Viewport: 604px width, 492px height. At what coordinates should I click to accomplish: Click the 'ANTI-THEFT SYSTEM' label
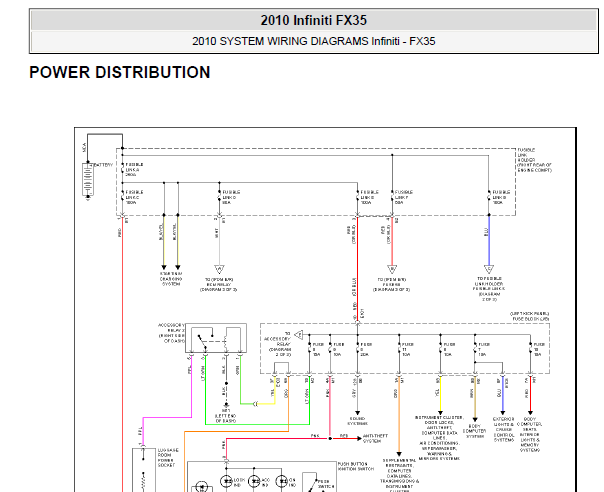[x=376, y=438]
